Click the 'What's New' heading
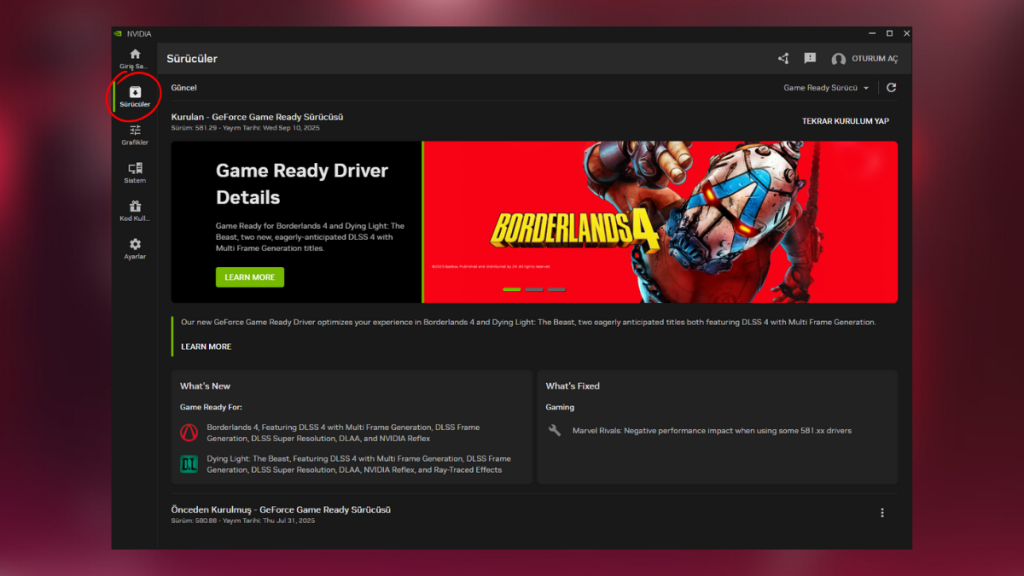1024x576 pixels. 205,386
